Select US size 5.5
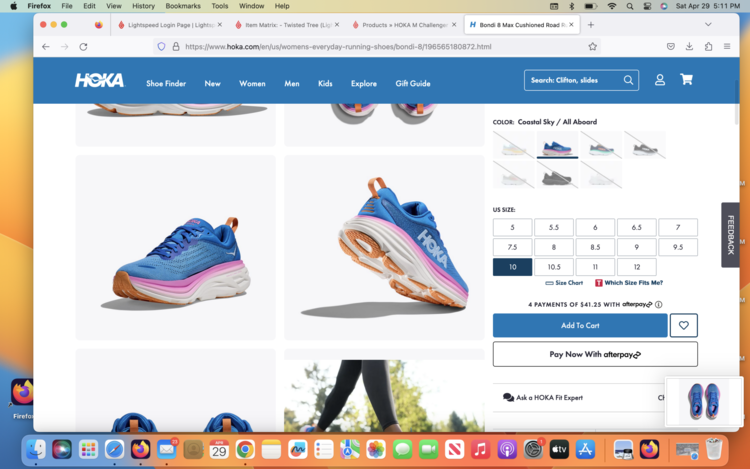The height and width of the screenshot is (469, 750). point(554,227)
